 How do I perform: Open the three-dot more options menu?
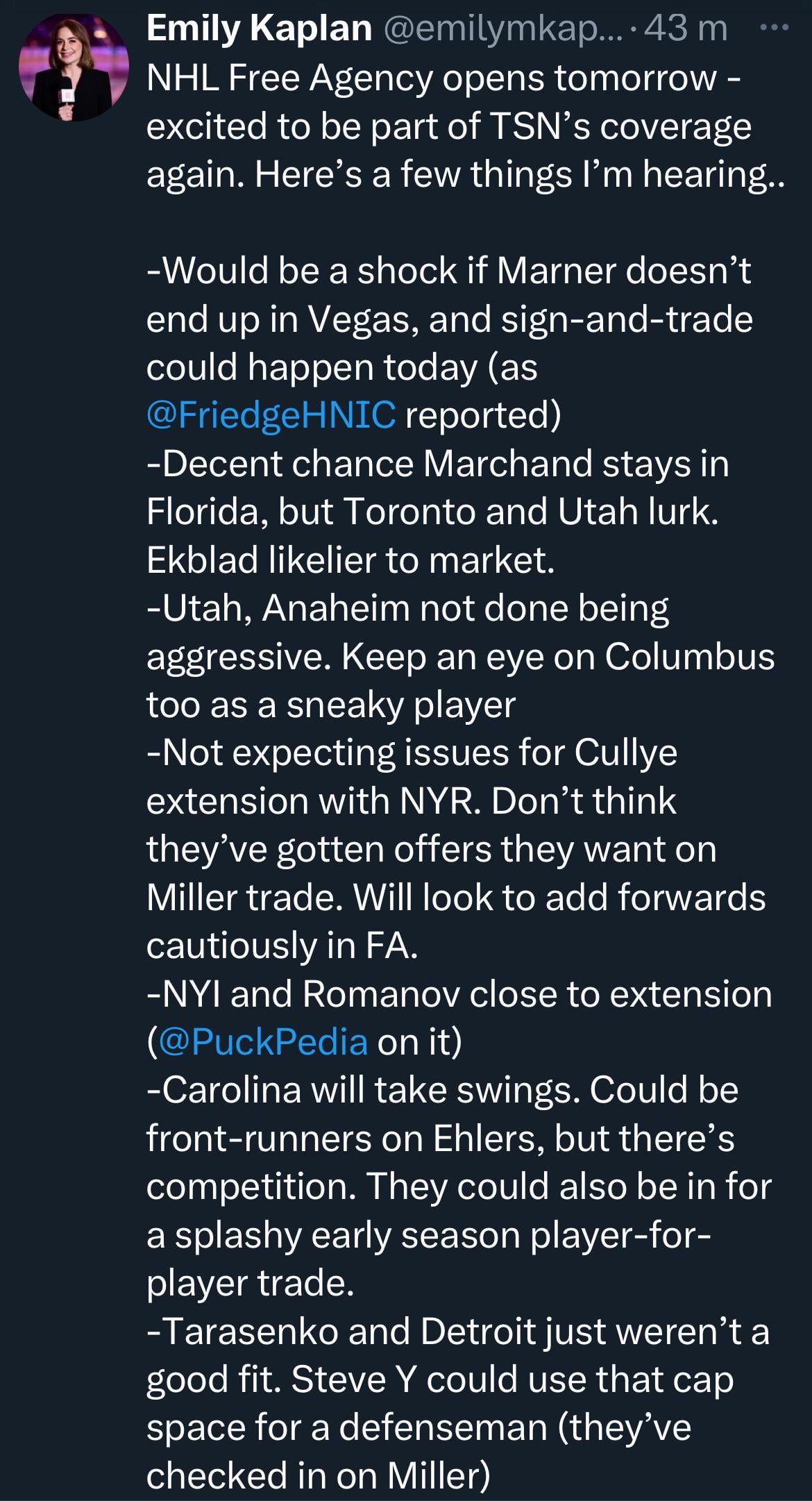774,29
